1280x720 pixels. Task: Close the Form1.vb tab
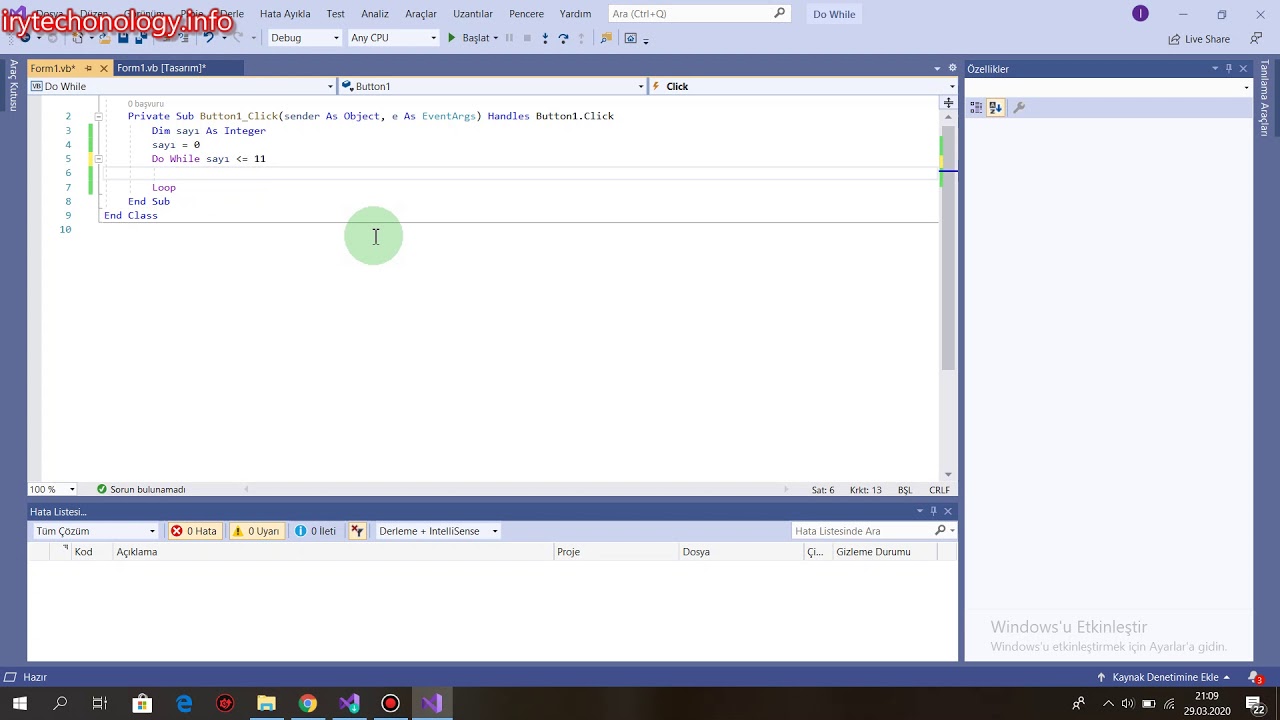103,68
